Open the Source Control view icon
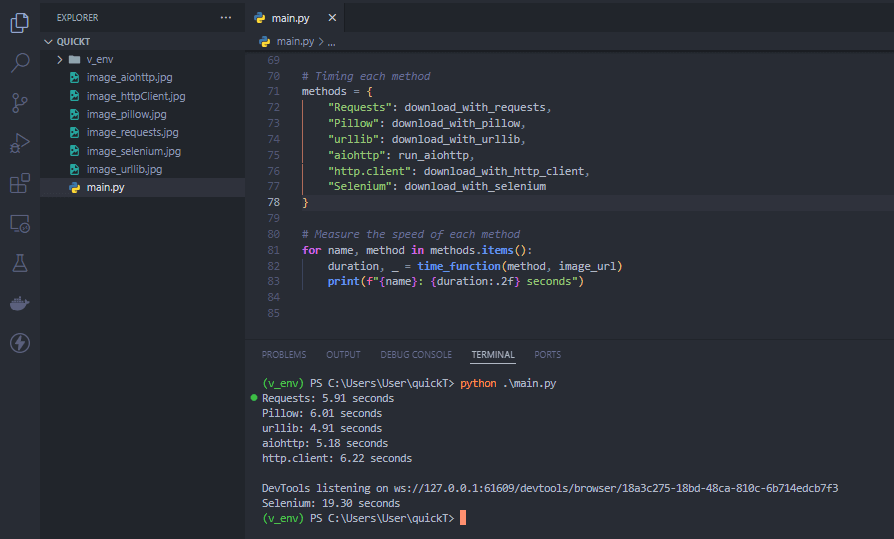894x539 pixels. 20,103
